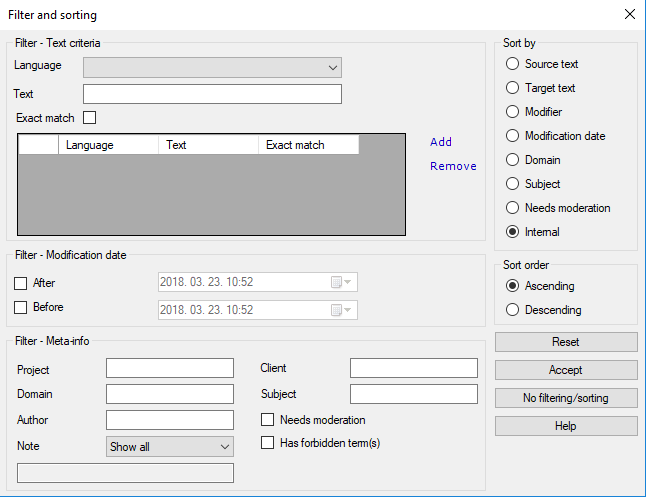The image size is (646, 497).
Task: Choose Descending sort order
Action: pos(513,310)
